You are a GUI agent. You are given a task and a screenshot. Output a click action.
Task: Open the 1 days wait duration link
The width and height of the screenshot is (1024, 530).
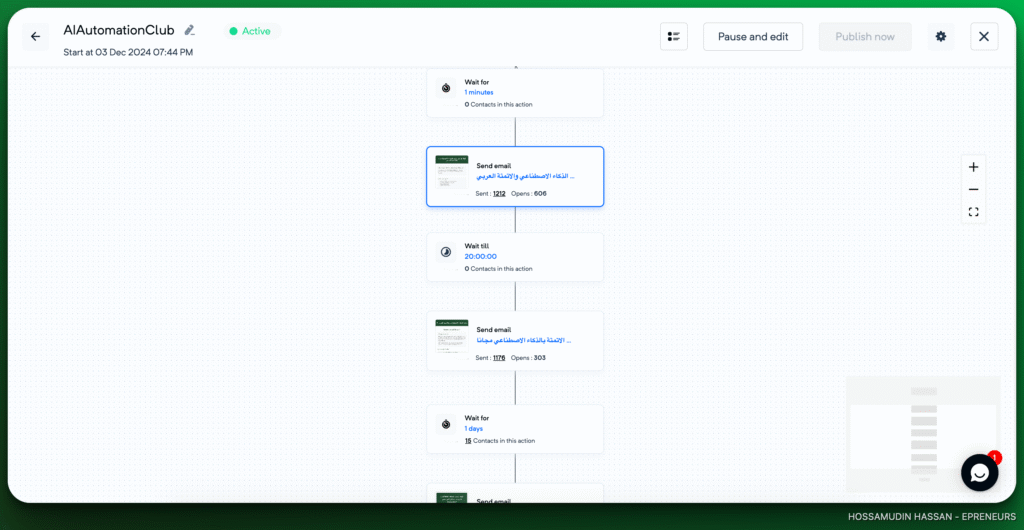tap(474, 428)
